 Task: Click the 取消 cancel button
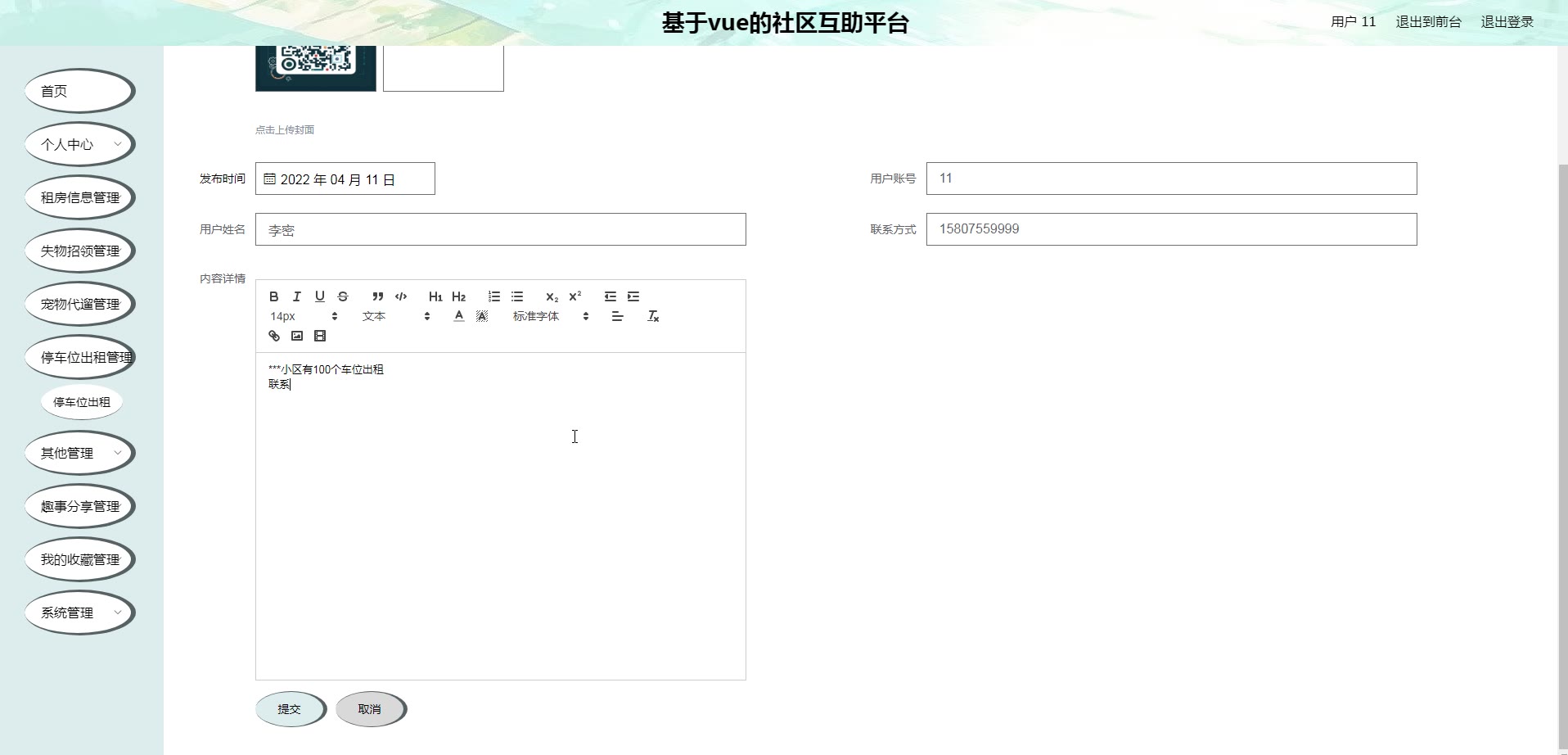click(x=371, y=709)
